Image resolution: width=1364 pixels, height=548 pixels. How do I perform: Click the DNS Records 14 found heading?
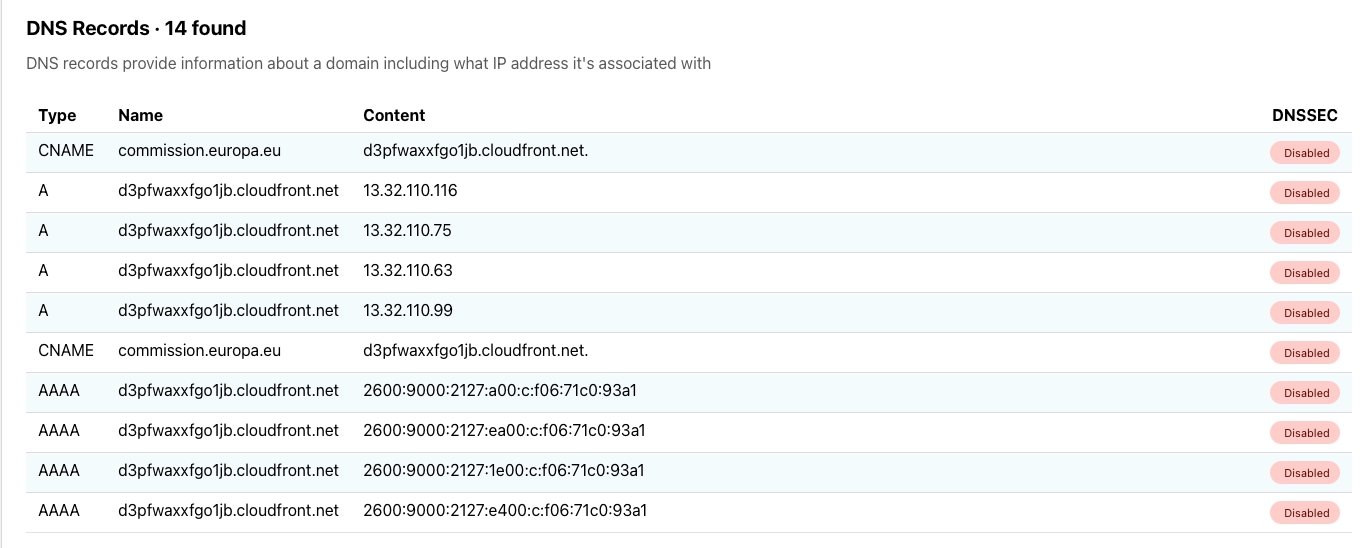[x=136, y=28]
